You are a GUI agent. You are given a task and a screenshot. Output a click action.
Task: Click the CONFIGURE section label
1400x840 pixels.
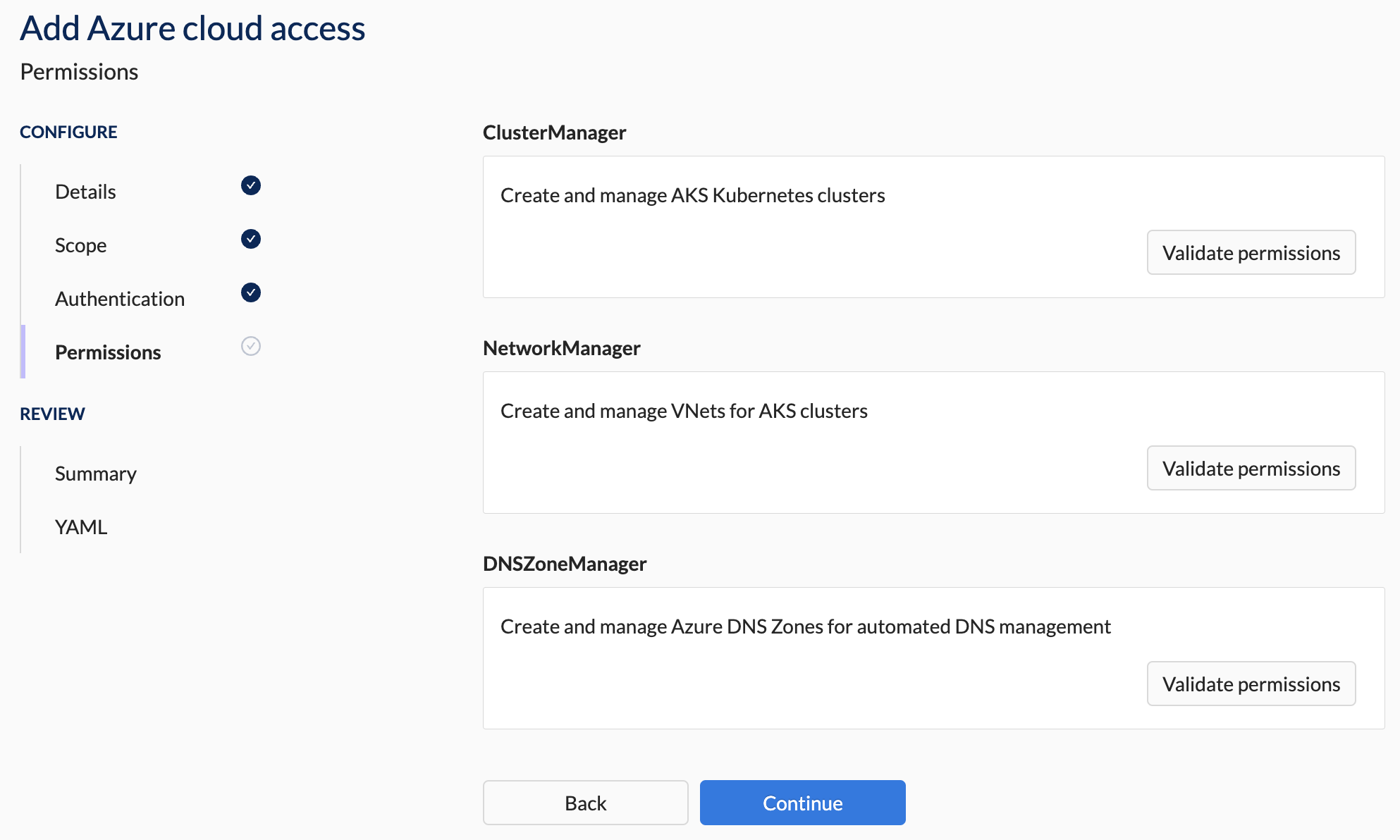[68, 132]
